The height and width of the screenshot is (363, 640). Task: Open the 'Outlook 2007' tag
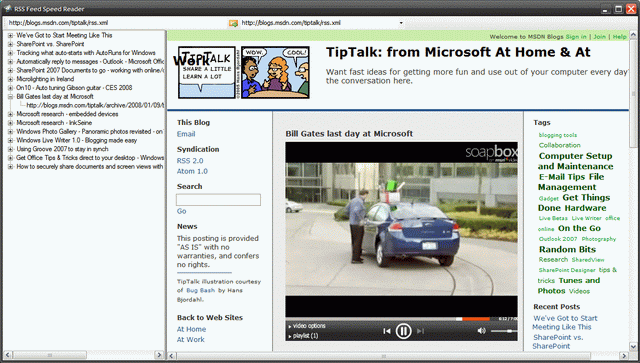558,239
